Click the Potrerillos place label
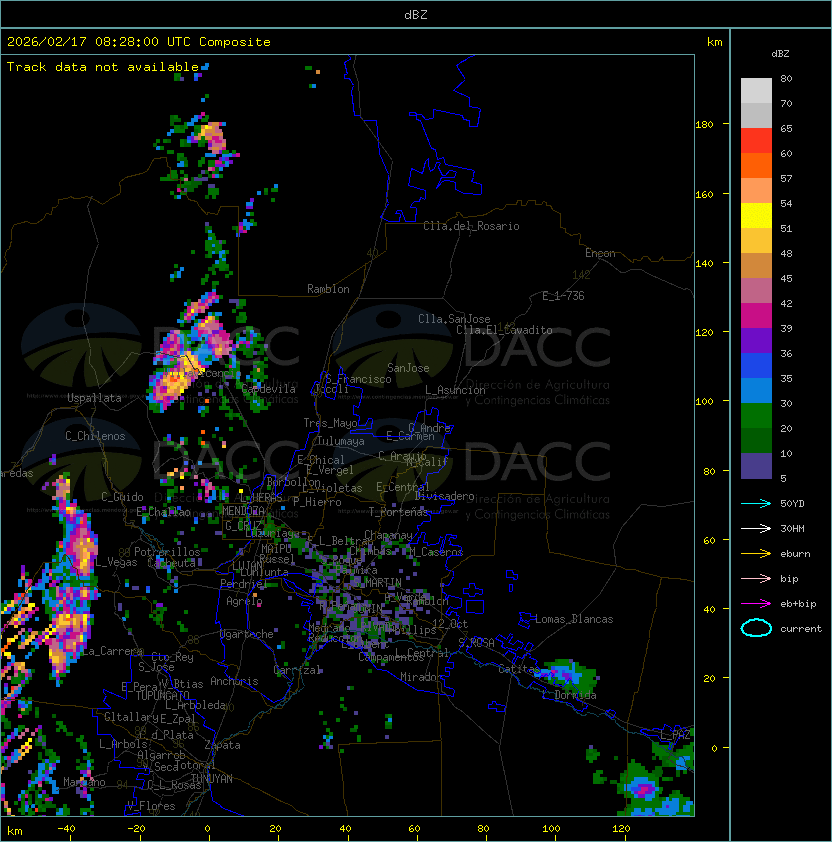The width and height of the screenshot is (832, 842). click(x=167, y=552)
